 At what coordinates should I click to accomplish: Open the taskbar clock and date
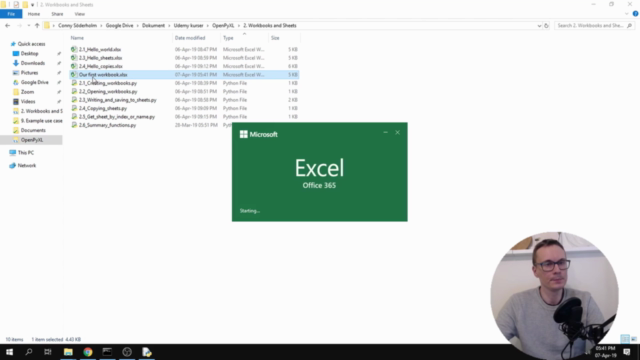(606, 352)
